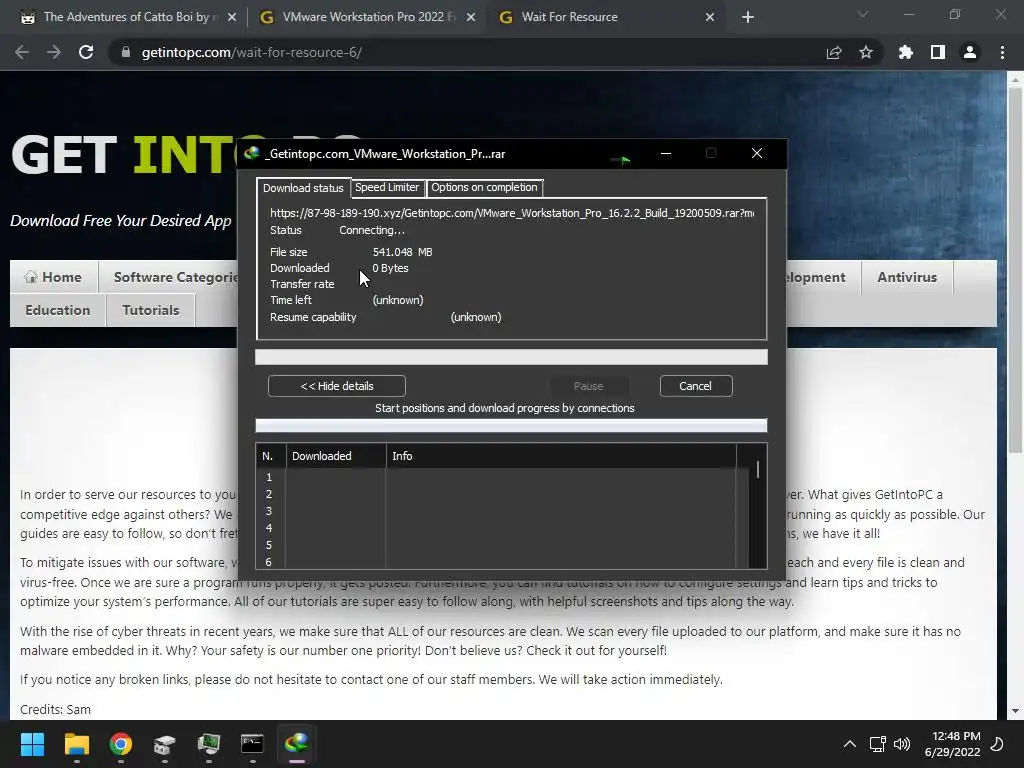The width and height of the screenshot is (1024, 768).
Task: Open the Tutorials menu item
Action: point(151,310)
